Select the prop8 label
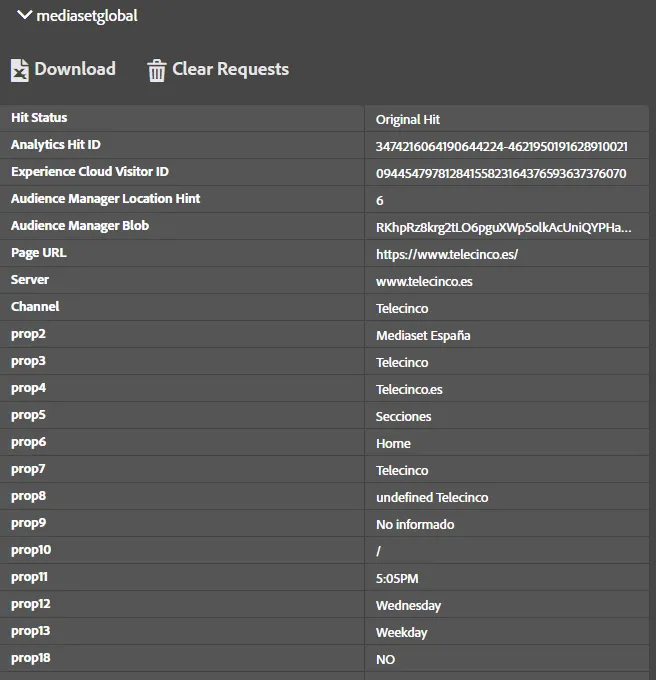Screen dimensions: 656x680 tap(28, 496)
